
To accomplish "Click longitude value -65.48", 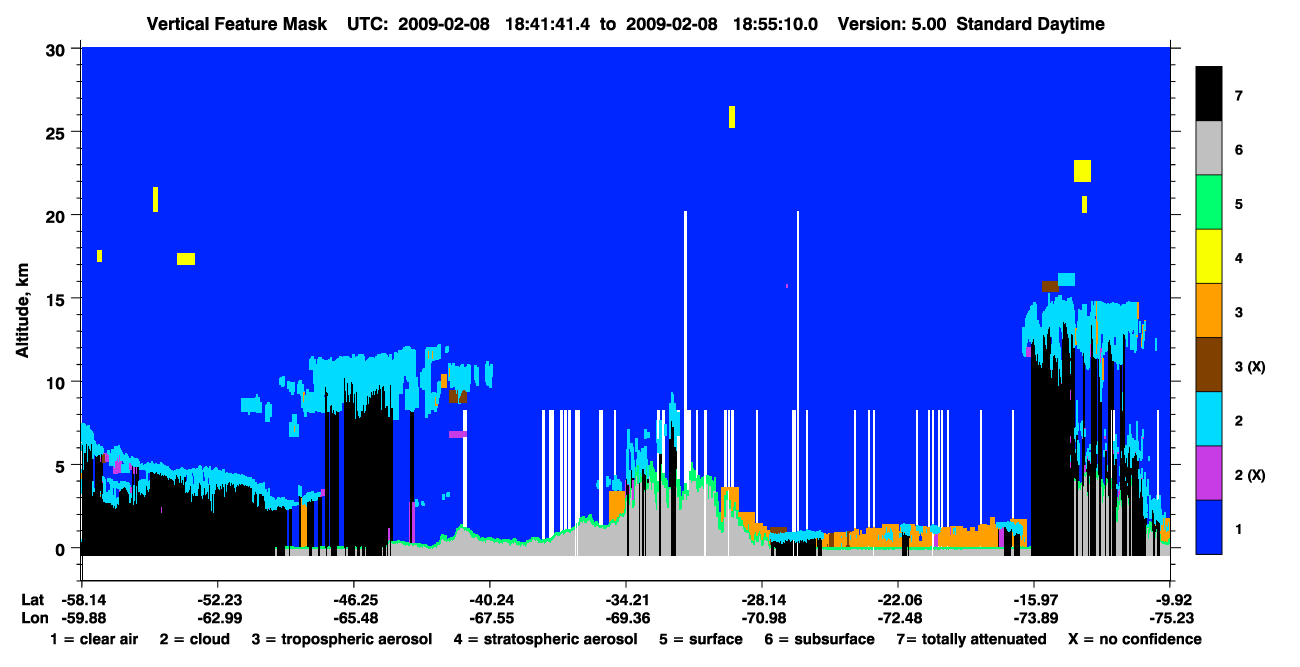I will coord(353,618).
